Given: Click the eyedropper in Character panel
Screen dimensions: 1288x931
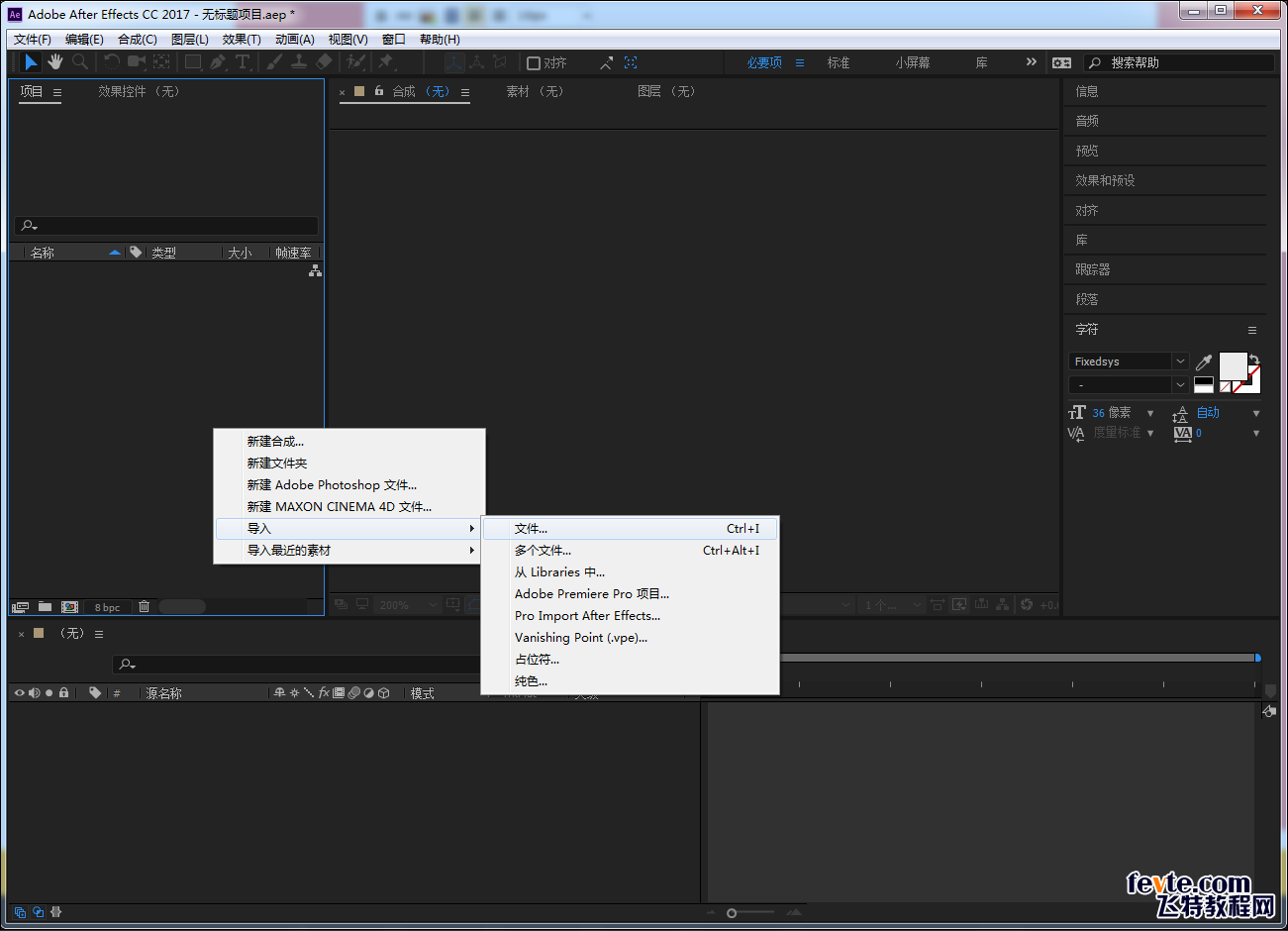Looking at the screenshot, I should tap(1204, 362).
